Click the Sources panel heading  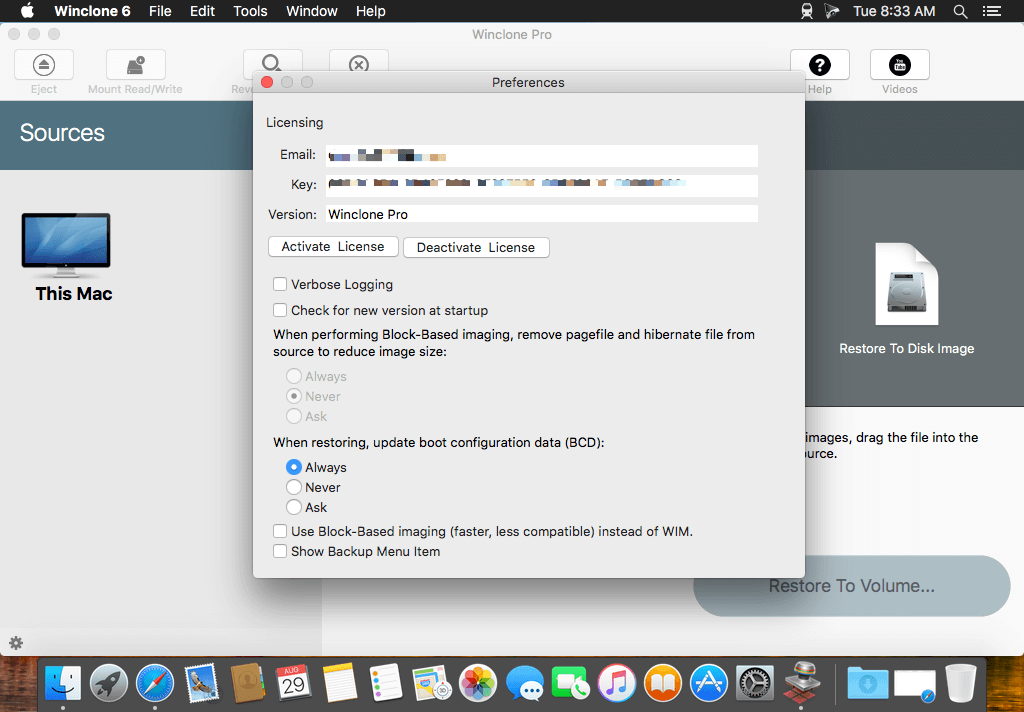coord(62,133)
